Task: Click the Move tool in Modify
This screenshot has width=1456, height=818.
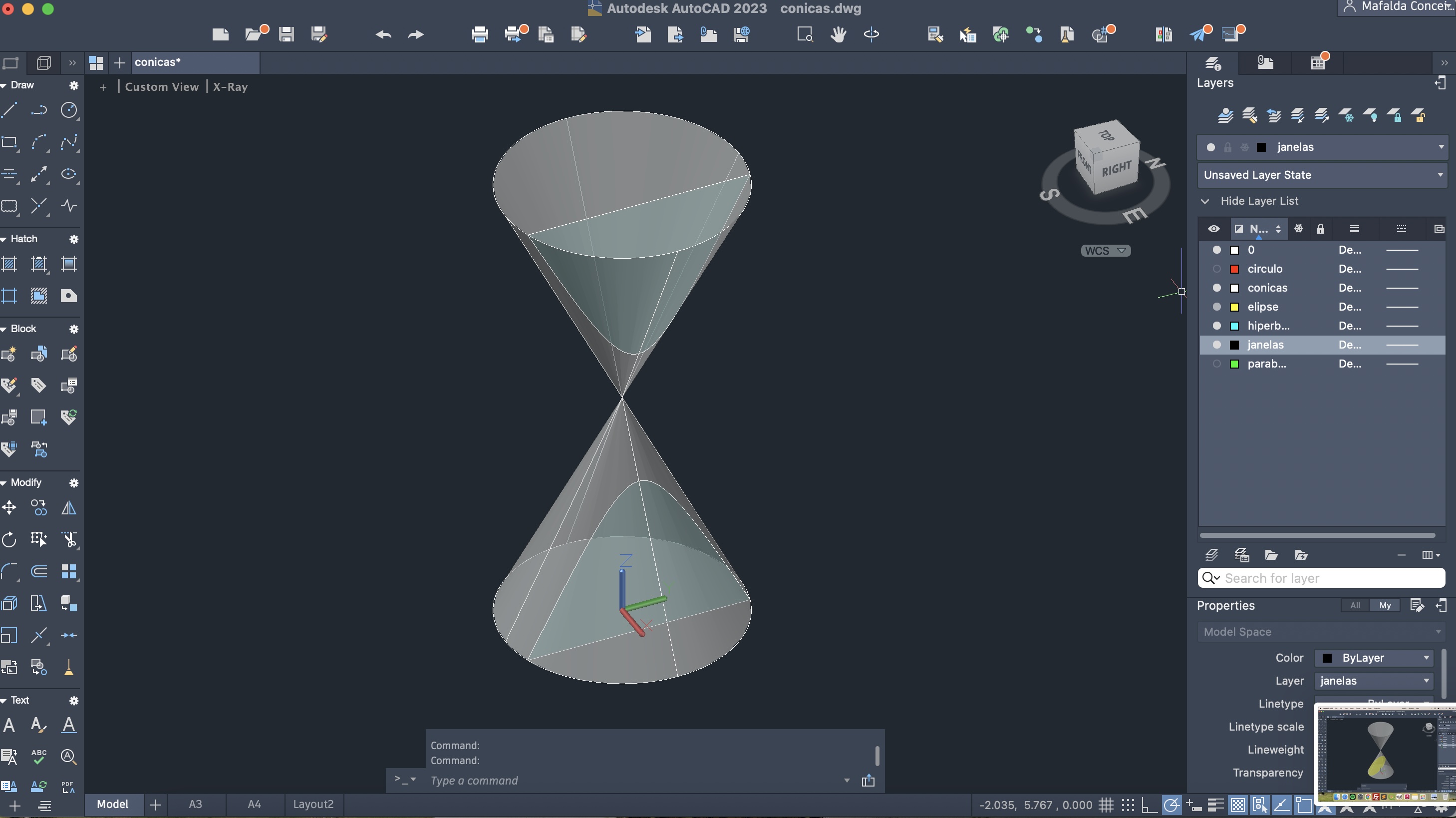Action: [x=9, y=508]
